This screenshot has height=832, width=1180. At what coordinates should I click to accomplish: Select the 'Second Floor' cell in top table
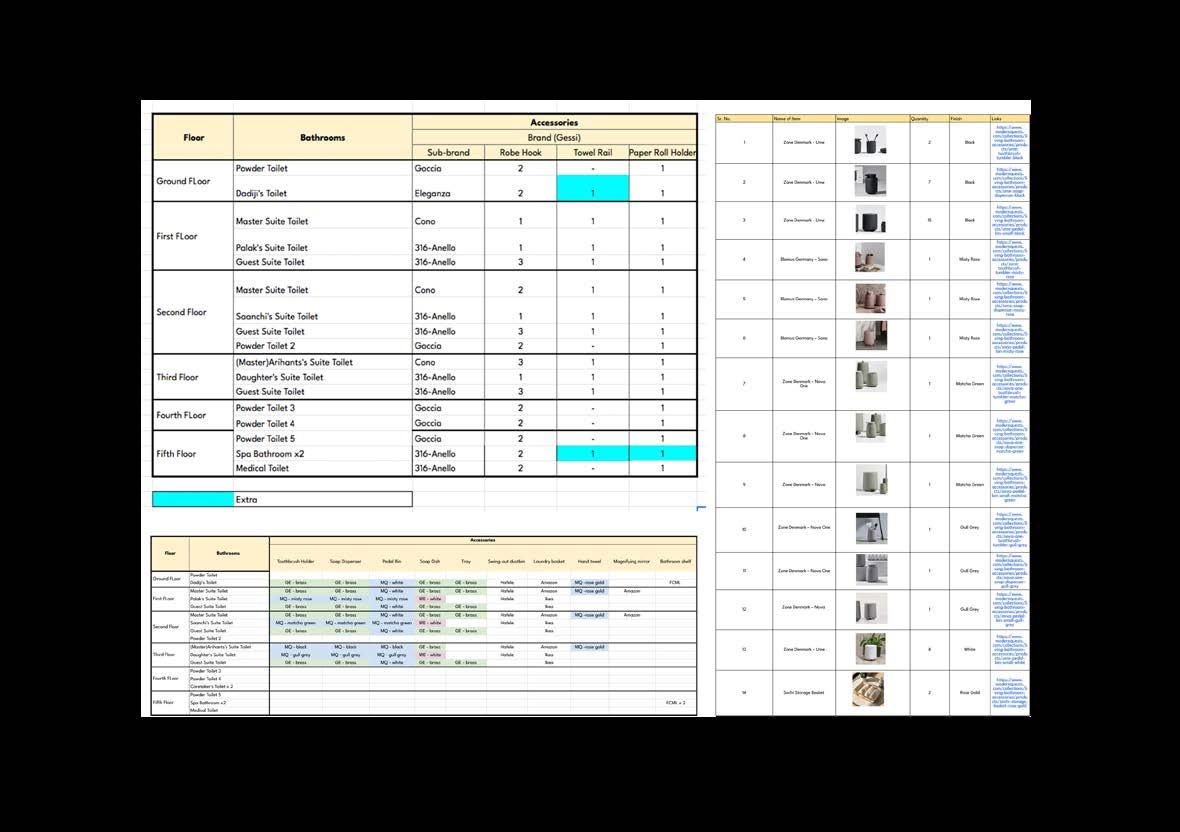pyautogui.click(x=193, y=312)
